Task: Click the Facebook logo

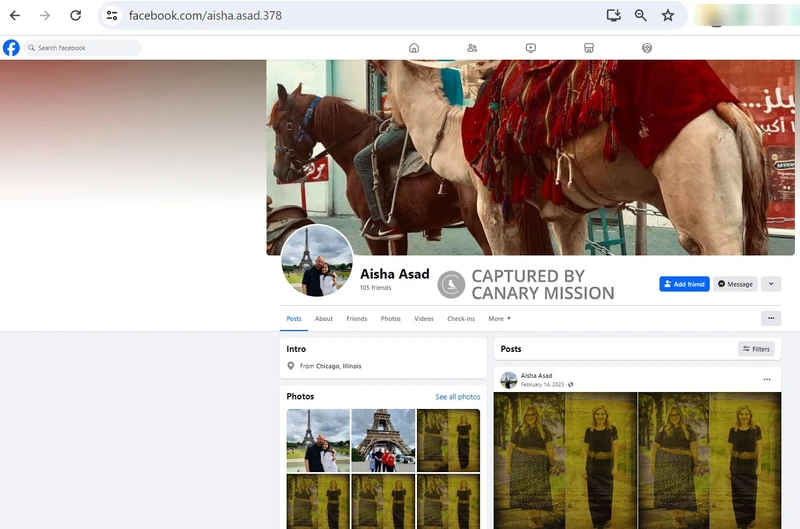Action: (x=11, y=47)
